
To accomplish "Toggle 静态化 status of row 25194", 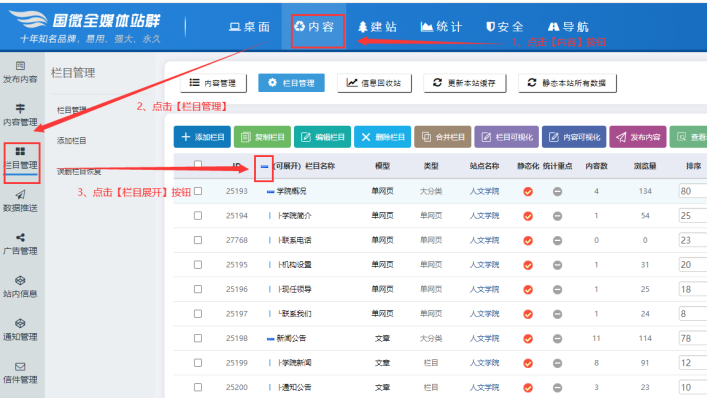I will pyautogui.click(x=528, y=216).
